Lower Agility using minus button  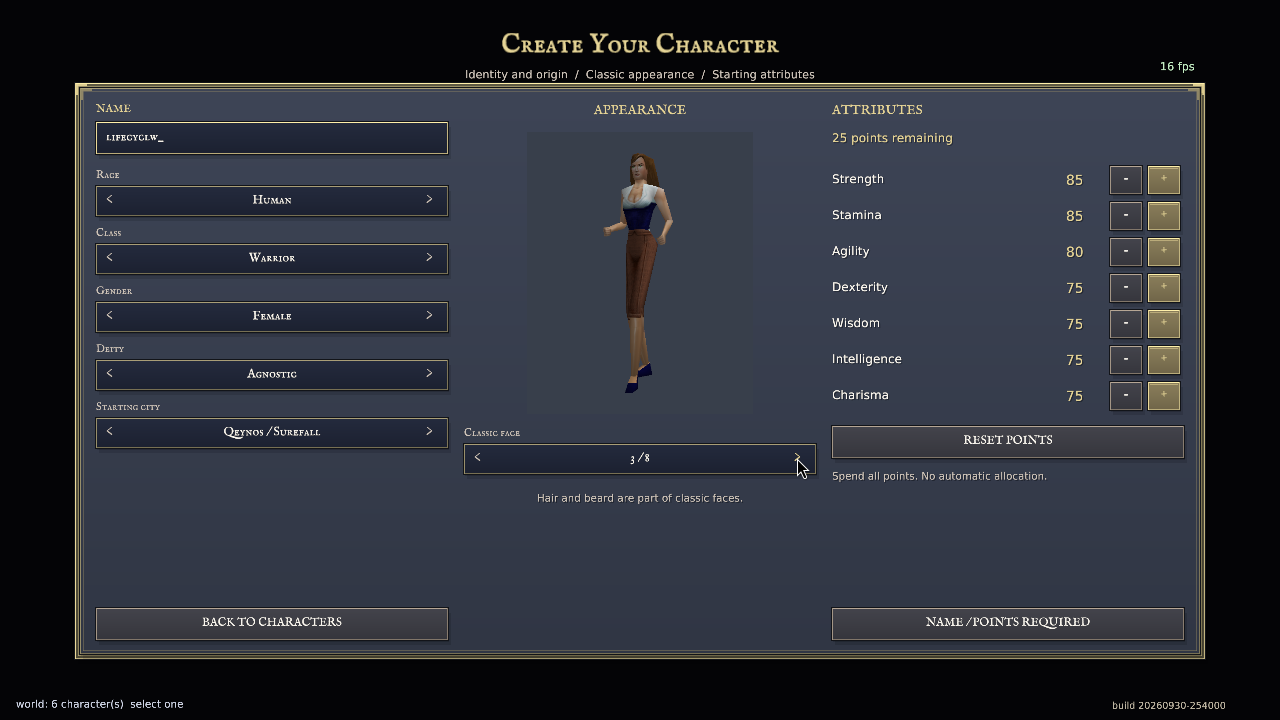tap(1126, 252)
